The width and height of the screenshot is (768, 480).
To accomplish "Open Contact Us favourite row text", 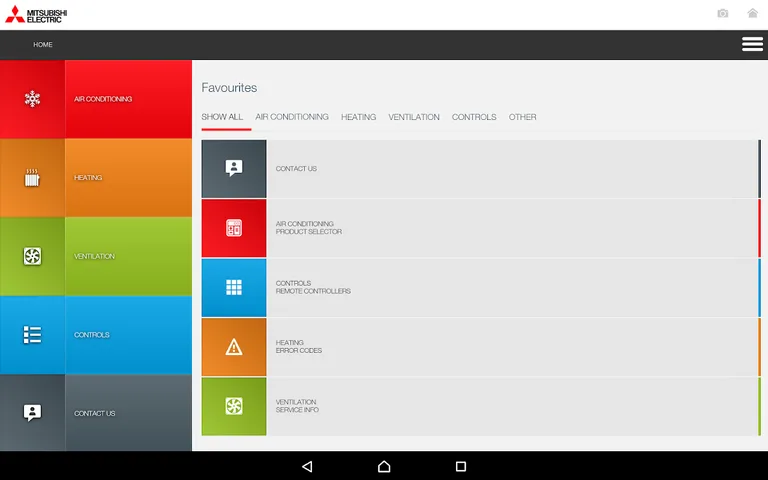I will pos(296,168).
